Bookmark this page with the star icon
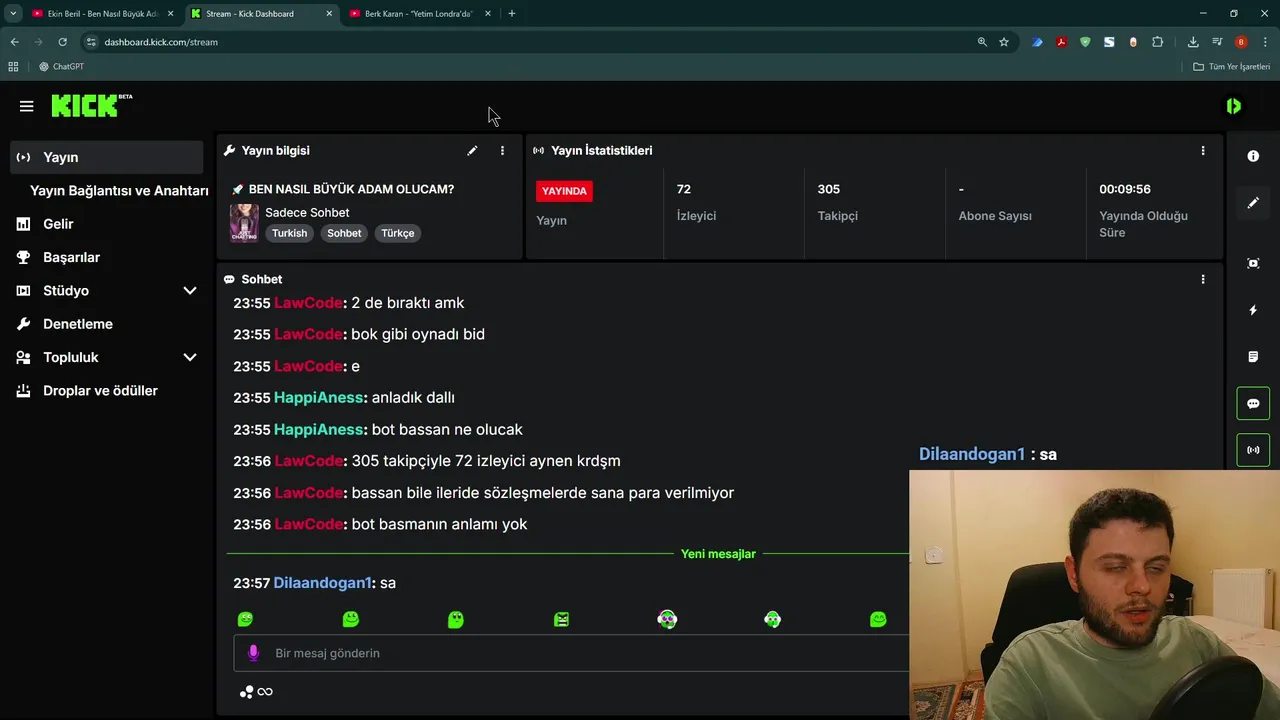 pyautogui.click(x=1004, y=42)
